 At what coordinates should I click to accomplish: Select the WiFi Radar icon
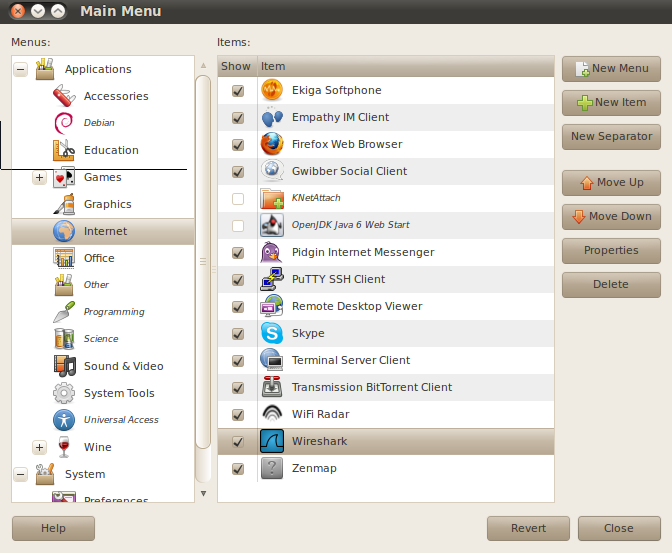tap(272, 414)
